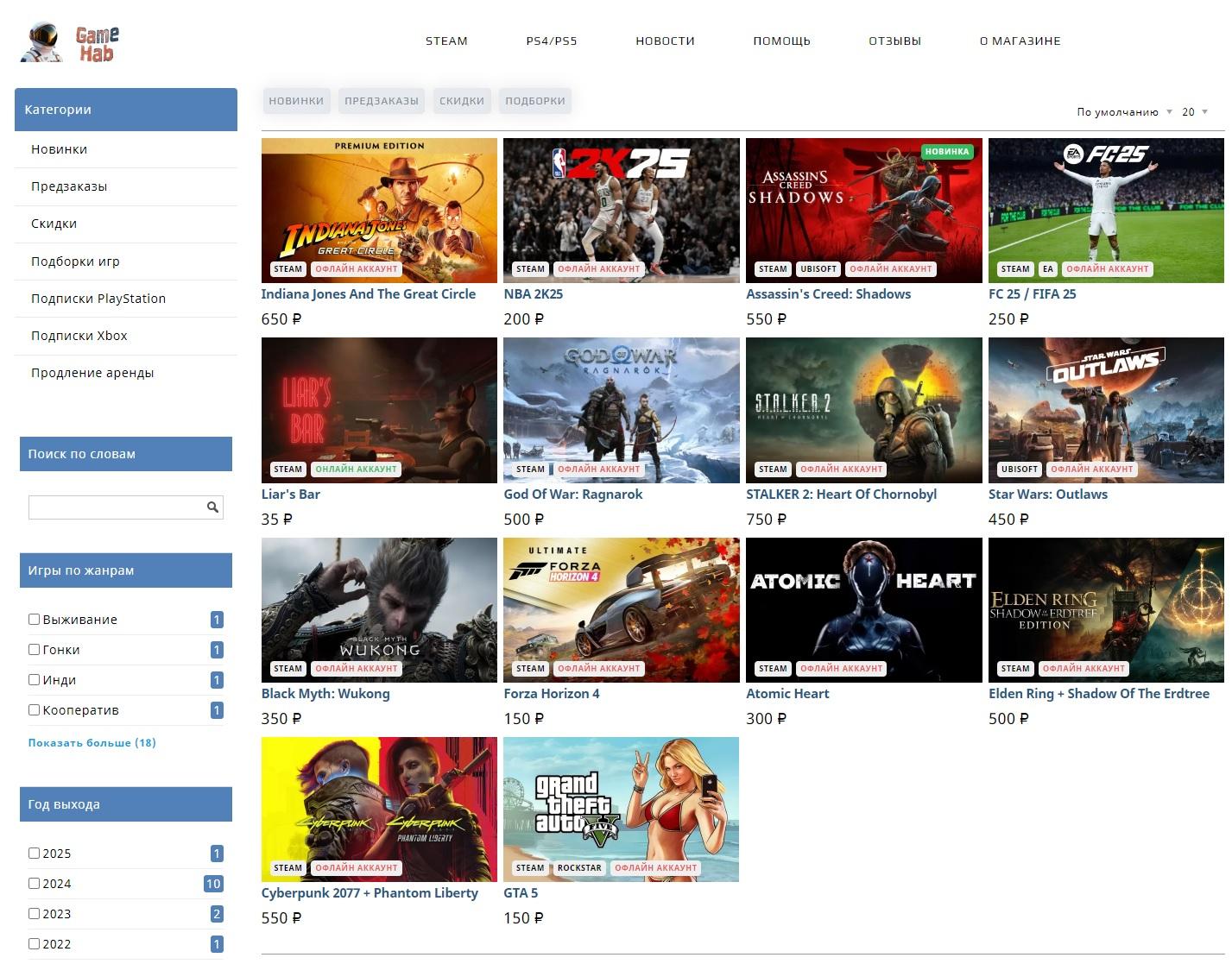The image size is (1232, 964).
Task: Open the STALKER 2 cover image
Action: coord(864,410)
